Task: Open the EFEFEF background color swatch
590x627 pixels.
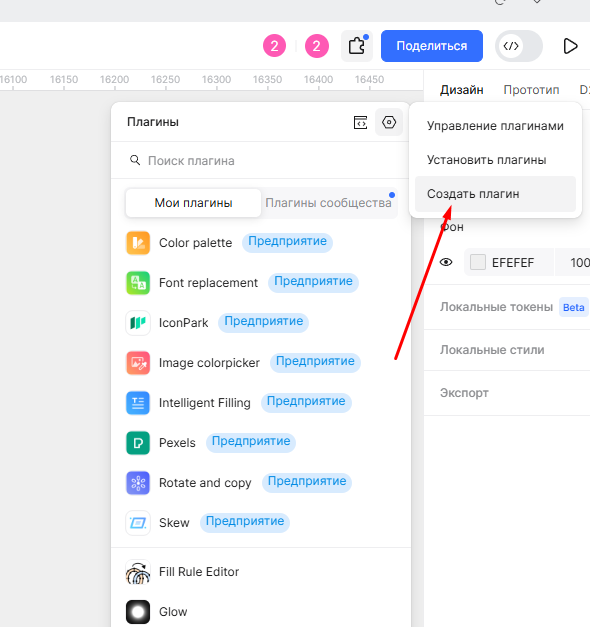Action: 478,262
